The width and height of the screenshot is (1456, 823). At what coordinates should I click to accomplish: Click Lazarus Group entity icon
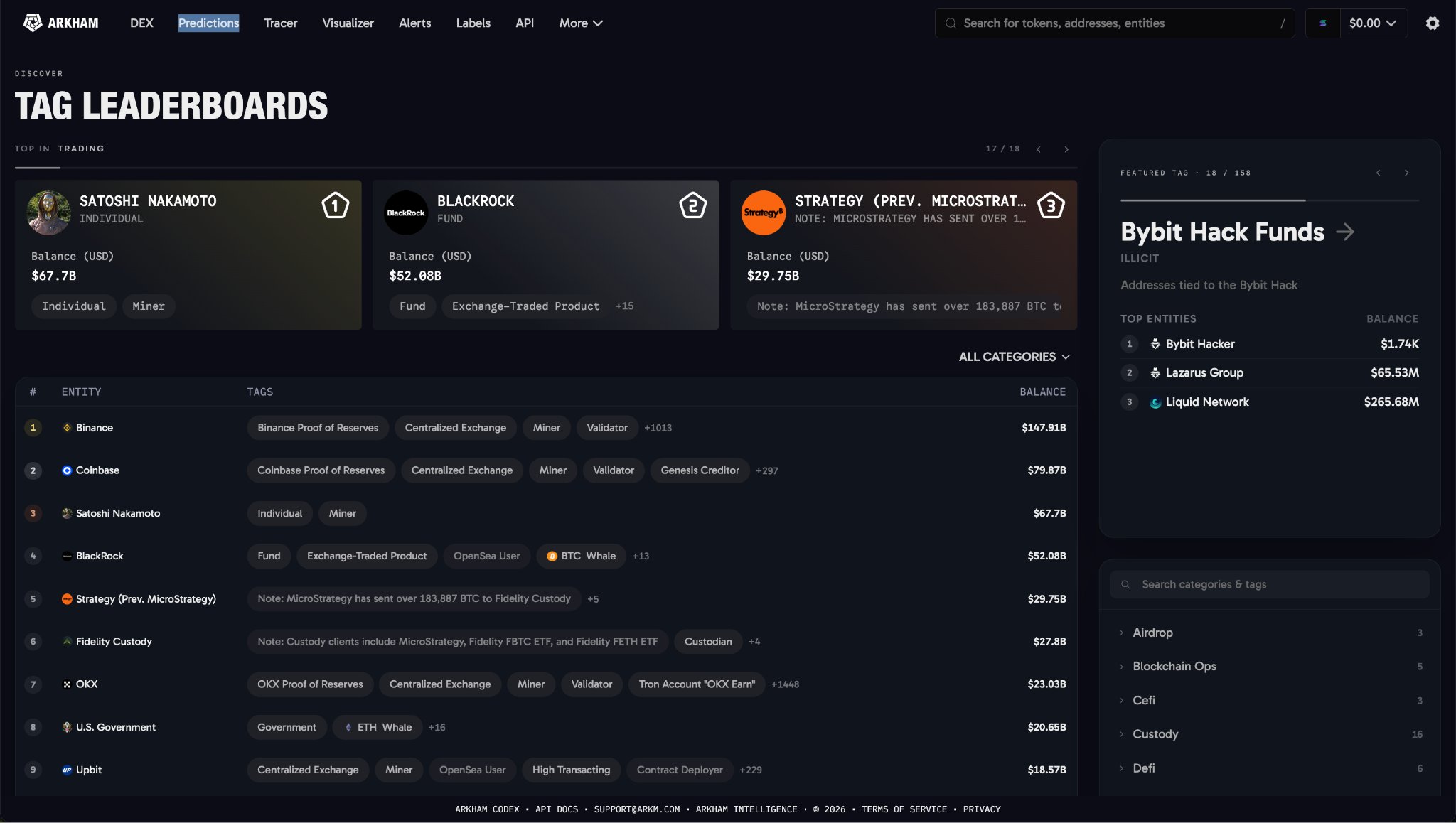1155,372
